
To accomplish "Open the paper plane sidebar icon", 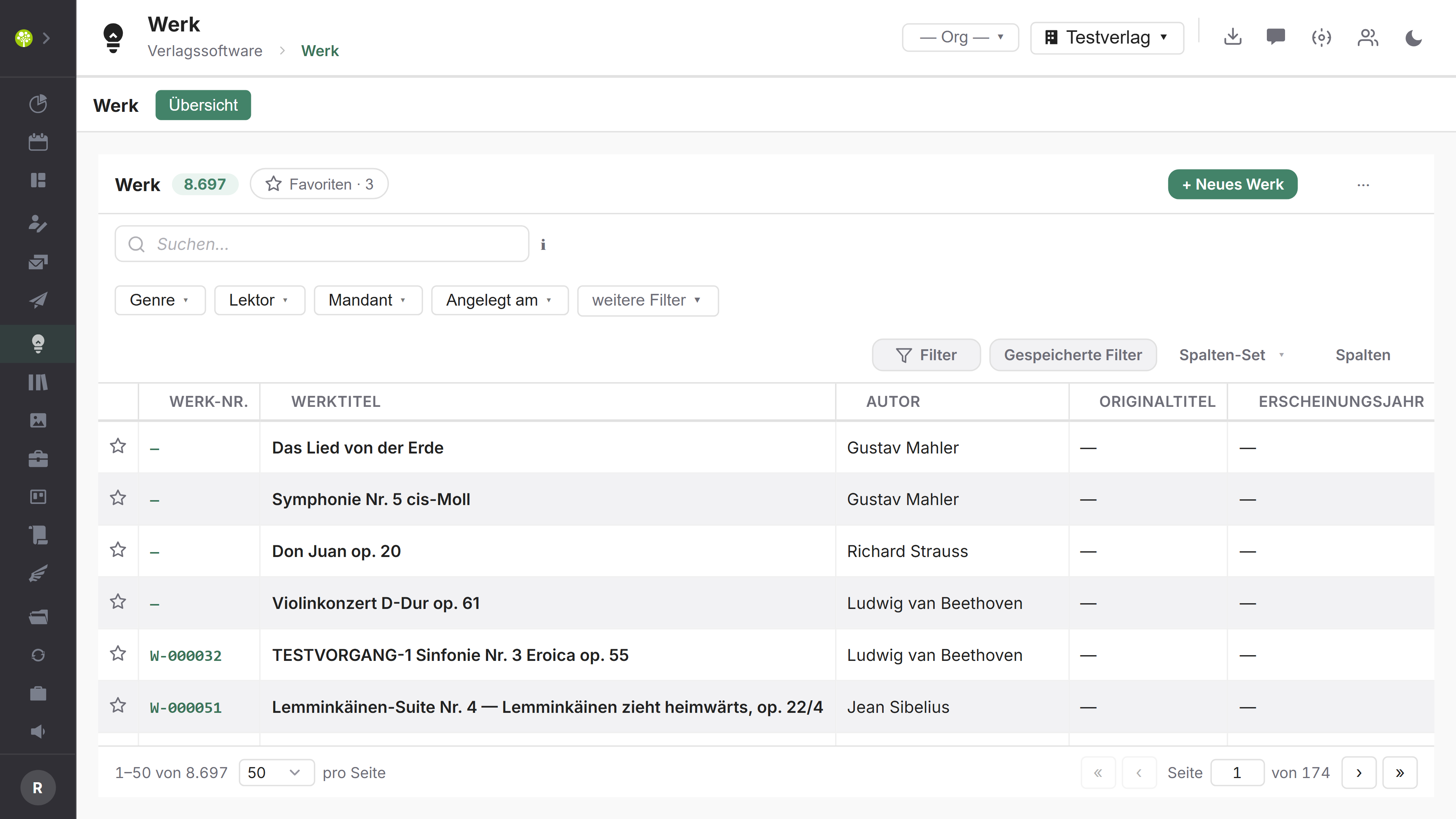I will 38,300.
